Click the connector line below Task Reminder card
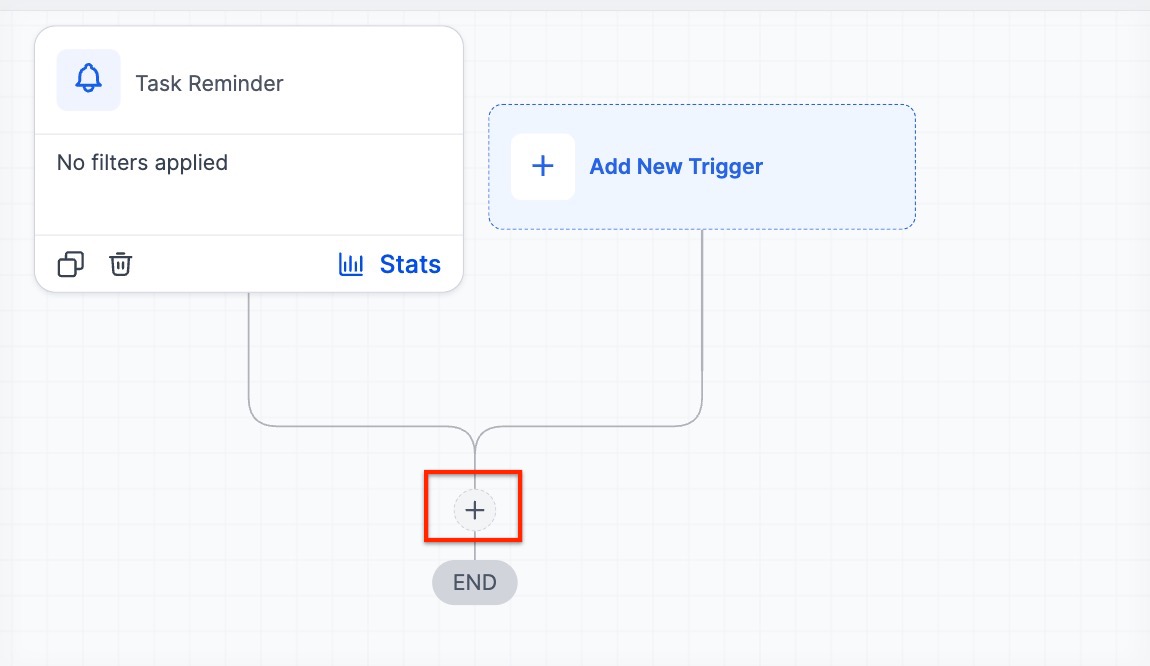 (248, 350)
